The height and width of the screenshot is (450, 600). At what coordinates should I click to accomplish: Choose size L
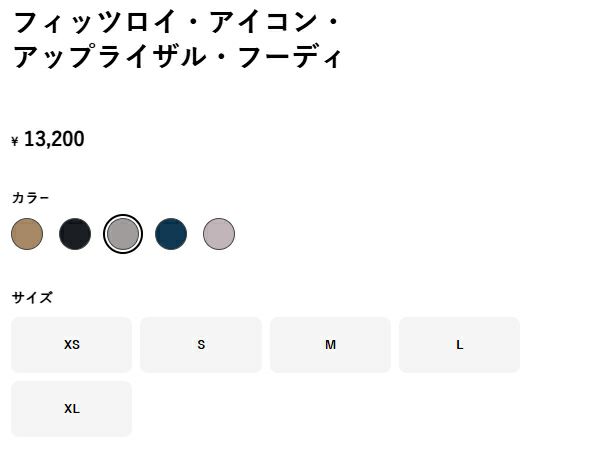pos(459,345)
